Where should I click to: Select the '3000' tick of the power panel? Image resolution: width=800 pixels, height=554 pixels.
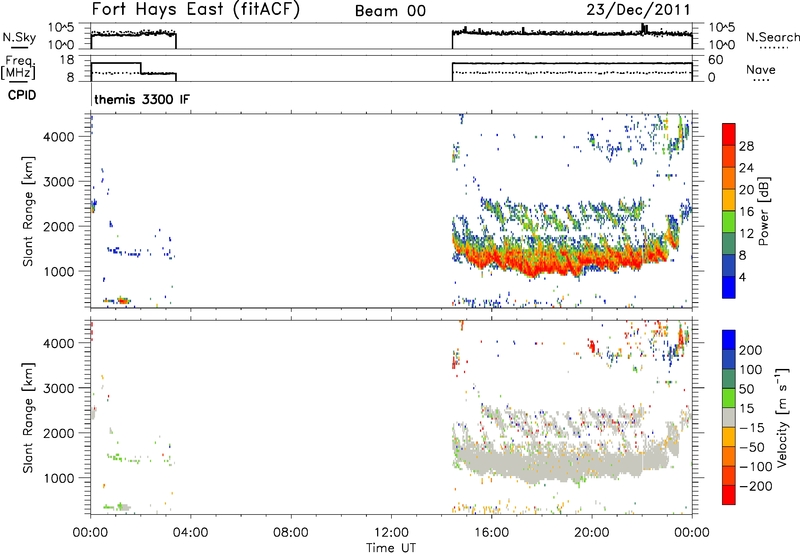(x=59, y=182)
